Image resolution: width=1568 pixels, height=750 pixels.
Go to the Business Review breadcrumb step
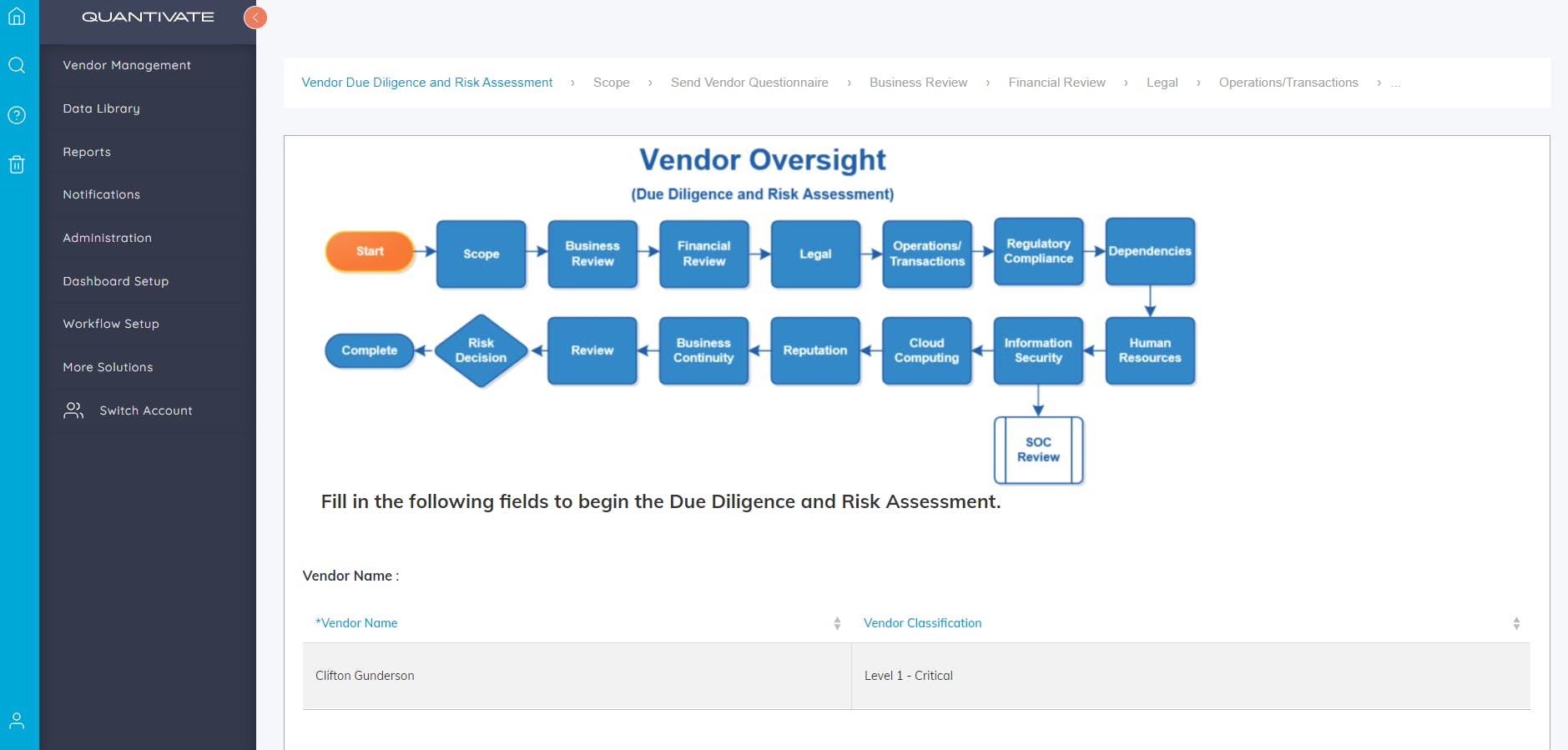(919, 83)
